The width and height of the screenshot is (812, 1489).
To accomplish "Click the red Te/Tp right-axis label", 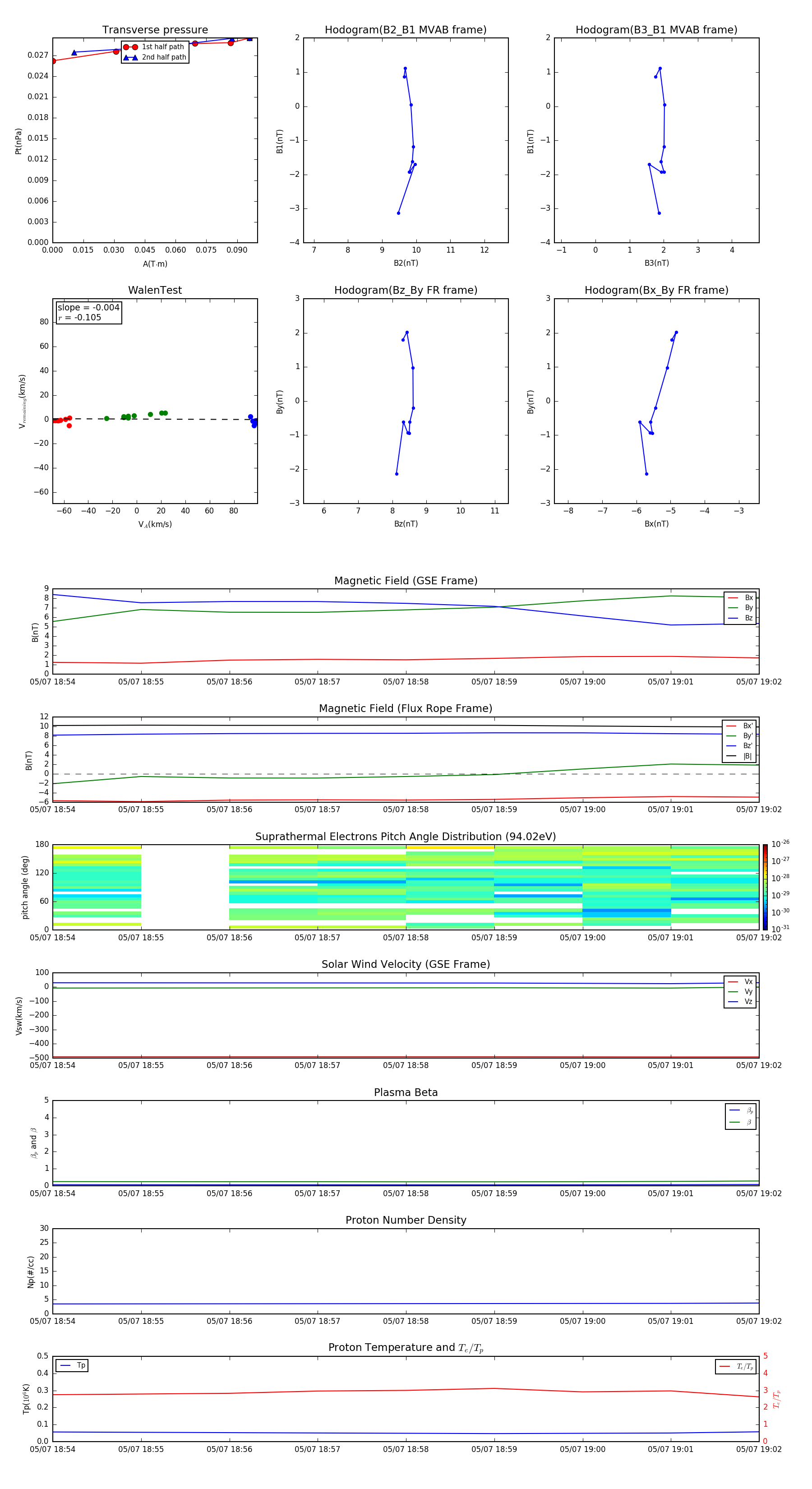I will pos(777,1399).
